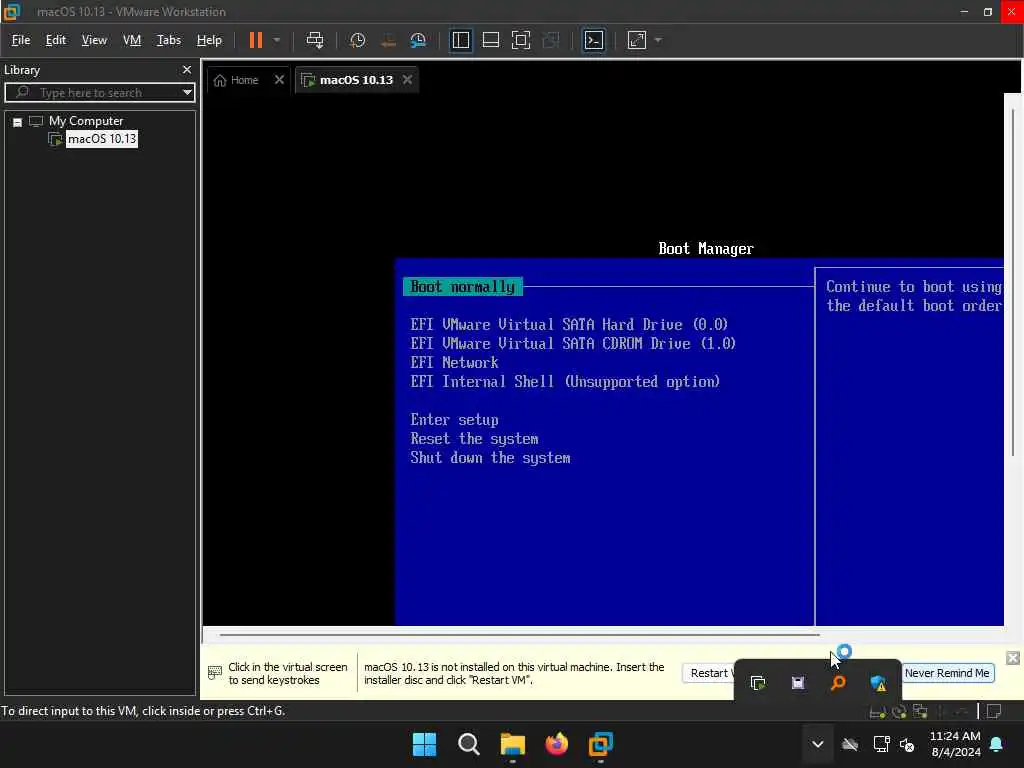Screen dimensions: 1024x768
Task: Click the OneDrive tray icon
Action: point(850,744)
